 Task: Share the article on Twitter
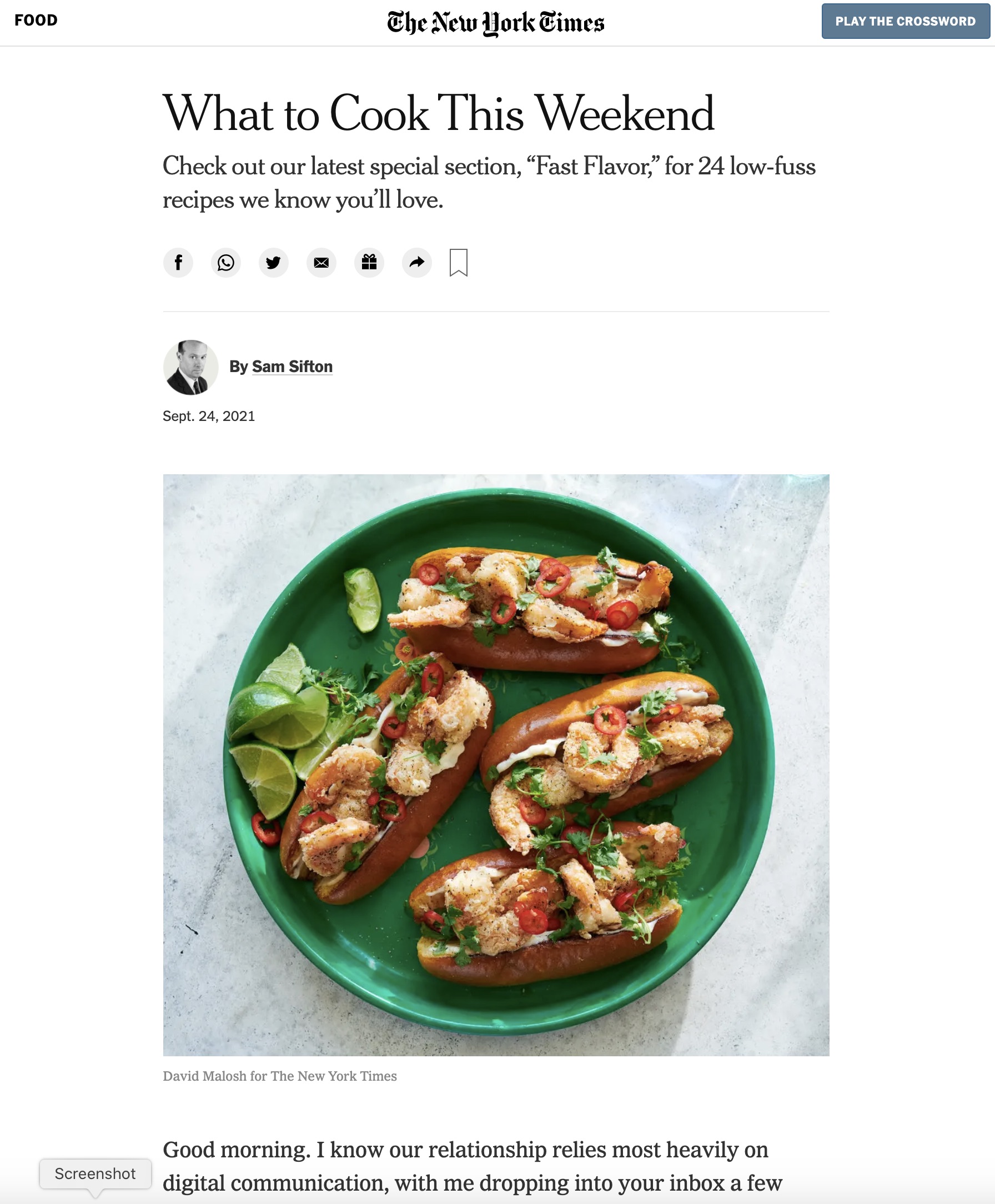[274, 263]
